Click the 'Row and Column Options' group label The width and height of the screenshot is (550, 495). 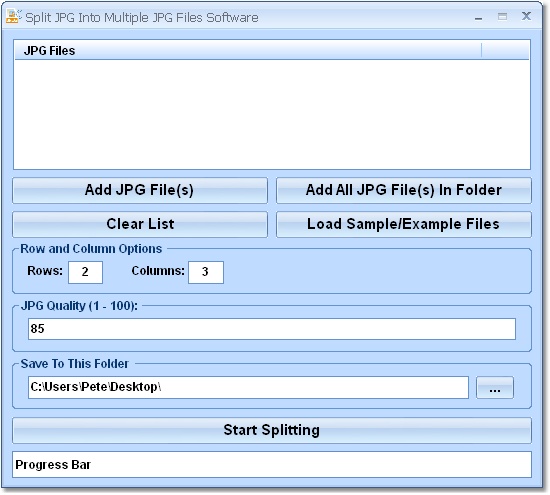click(91, 249)
